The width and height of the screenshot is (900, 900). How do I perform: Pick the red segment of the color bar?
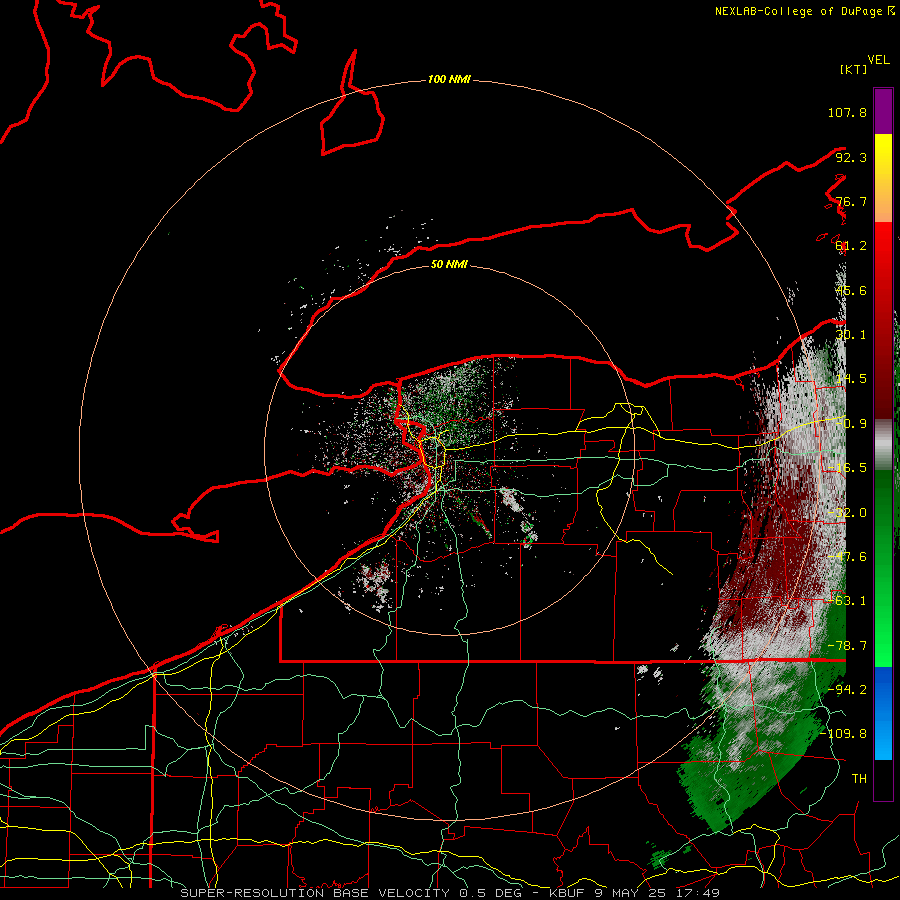click(883, 320)
